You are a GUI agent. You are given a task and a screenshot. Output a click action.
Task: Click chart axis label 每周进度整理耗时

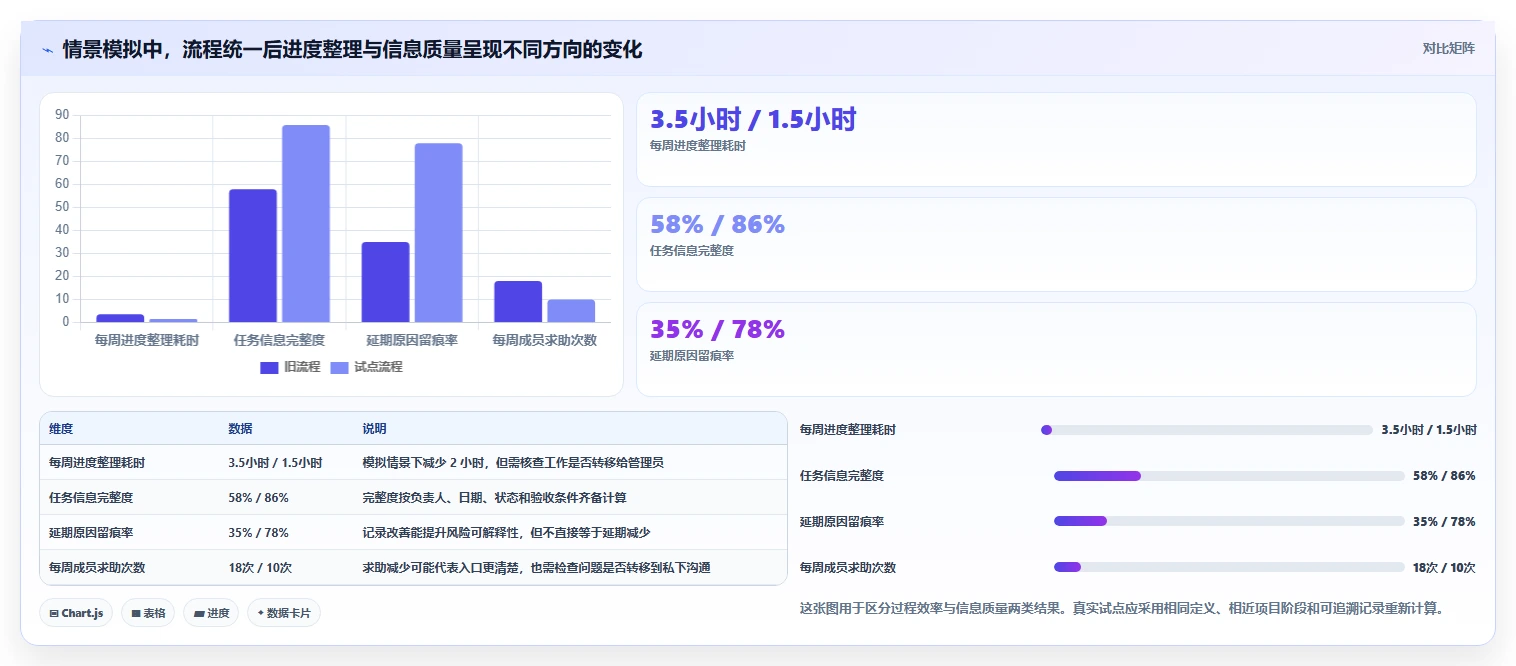pos(147,340)
